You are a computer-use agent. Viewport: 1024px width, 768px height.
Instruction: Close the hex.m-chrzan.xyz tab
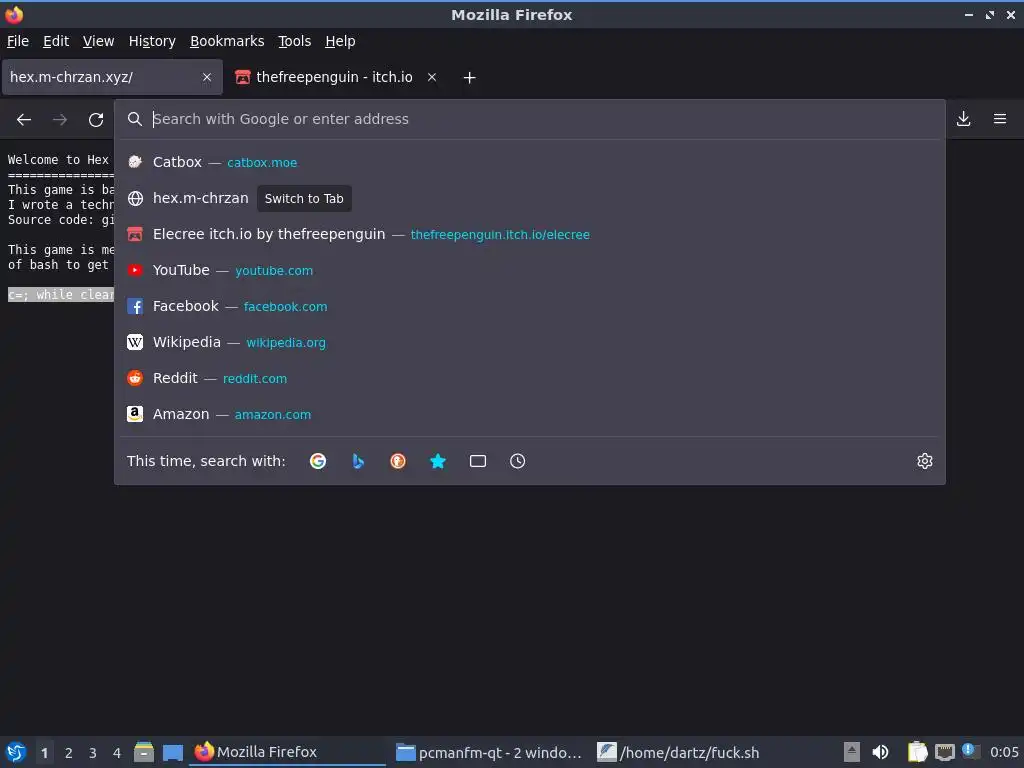pyautogui.click(x=207, y=77)
